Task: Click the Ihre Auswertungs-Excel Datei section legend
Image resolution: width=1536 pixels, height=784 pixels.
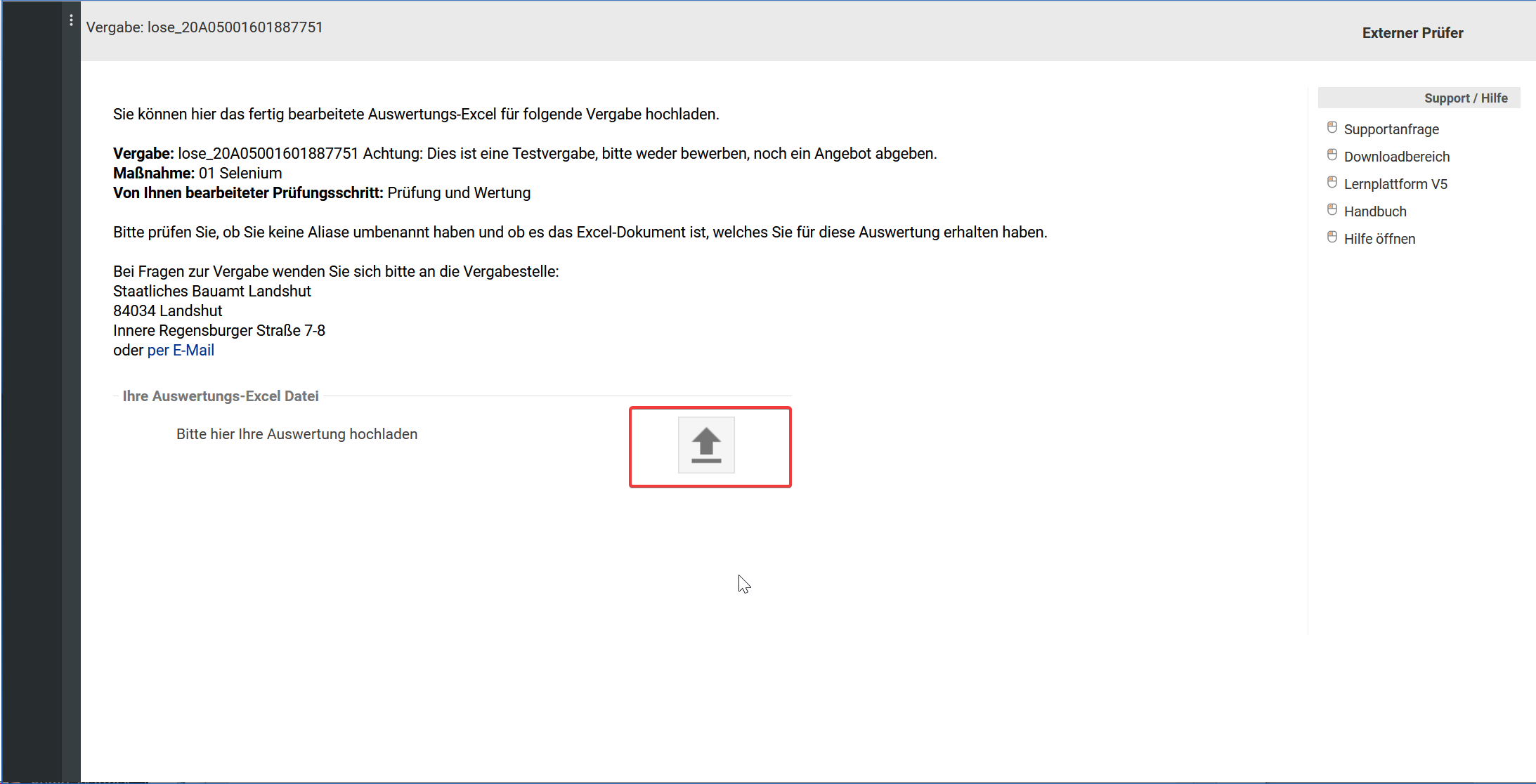Action: click(221, 396)
